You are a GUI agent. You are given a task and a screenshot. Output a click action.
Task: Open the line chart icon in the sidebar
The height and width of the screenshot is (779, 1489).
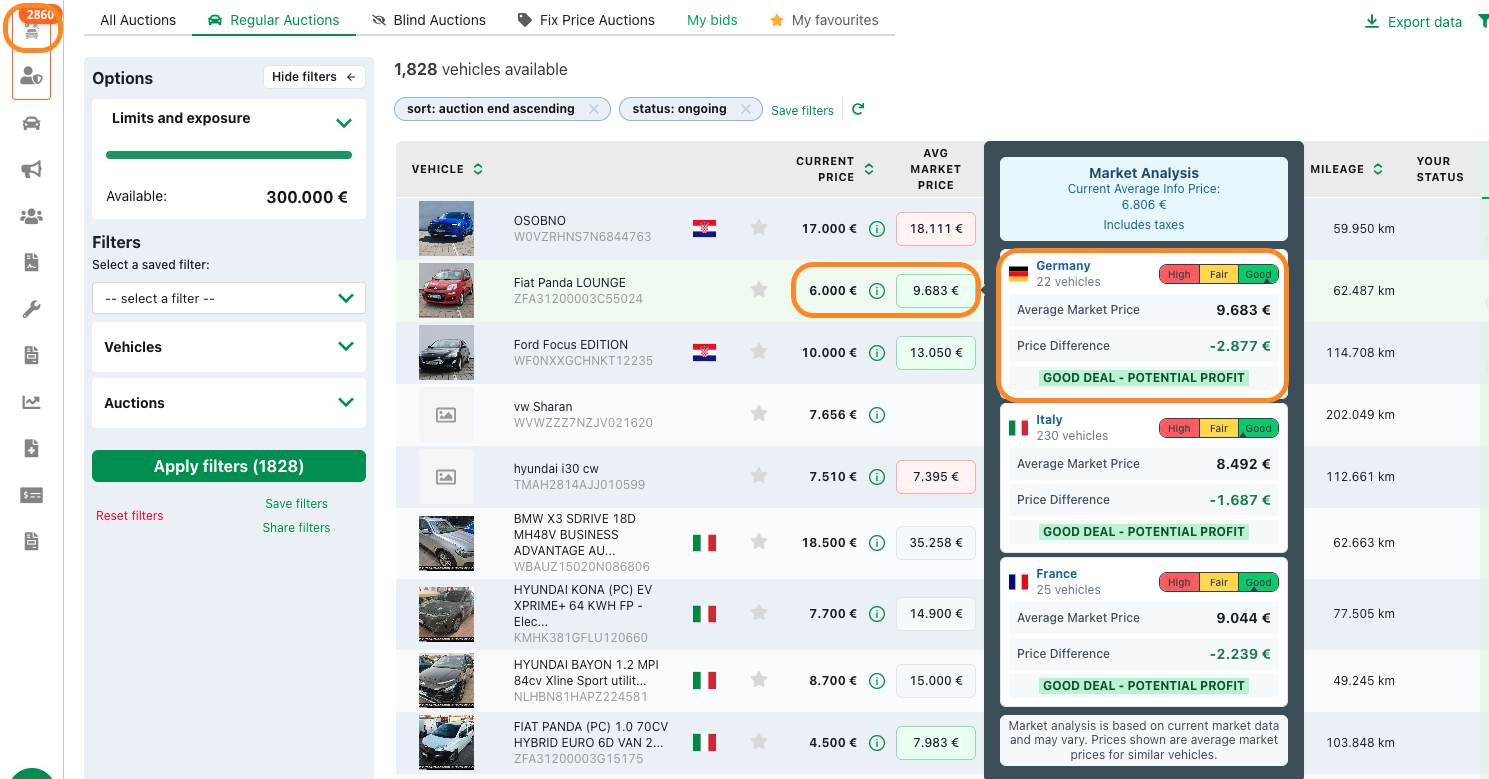pos(31,402)
